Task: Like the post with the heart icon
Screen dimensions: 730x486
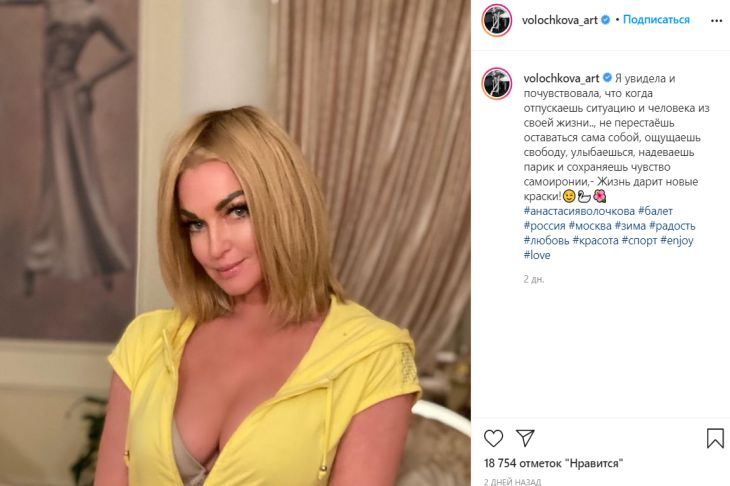Action: [x=493, y=438]
